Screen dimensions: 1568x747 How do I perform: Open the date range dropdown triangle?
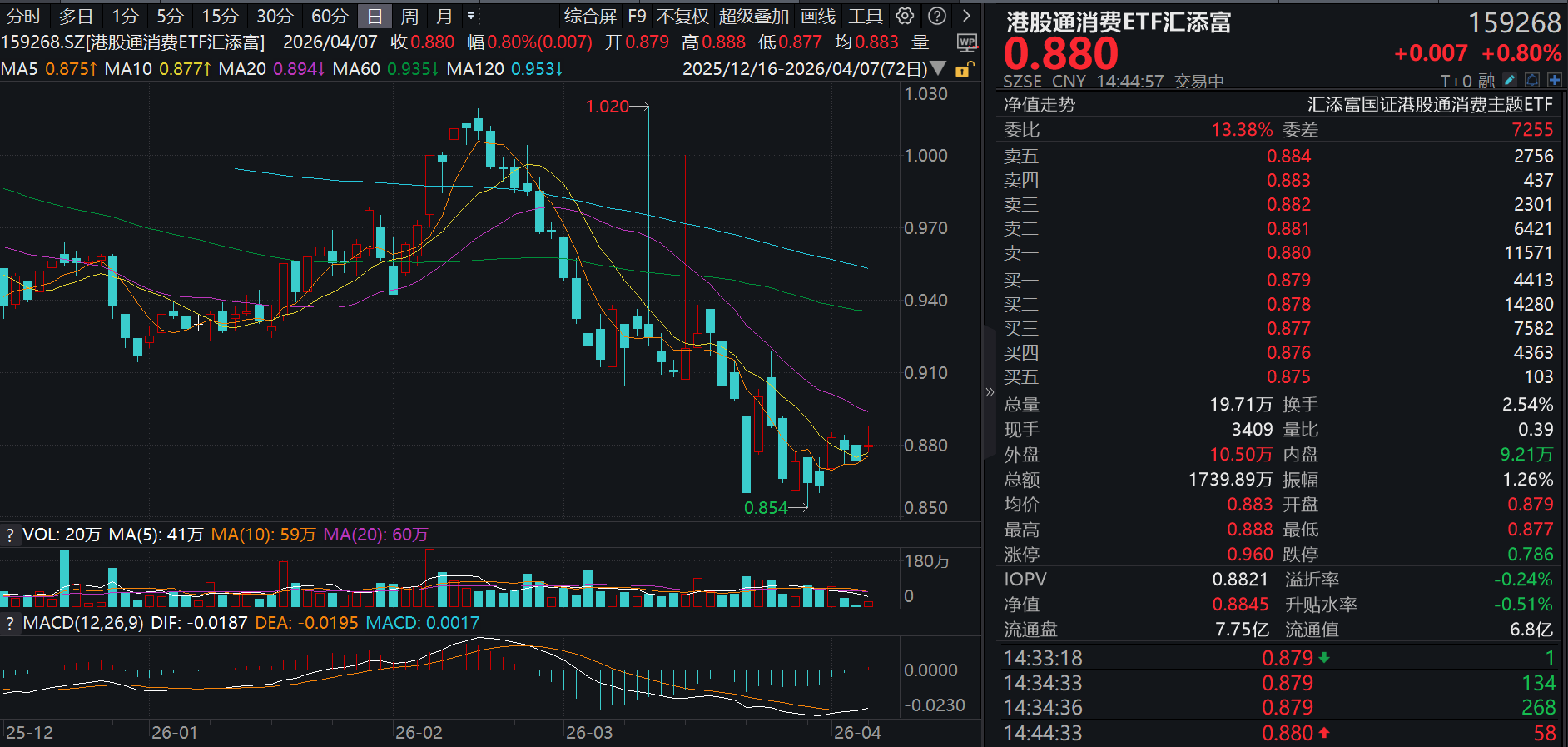pyautogui.click(x=938, y=68)
